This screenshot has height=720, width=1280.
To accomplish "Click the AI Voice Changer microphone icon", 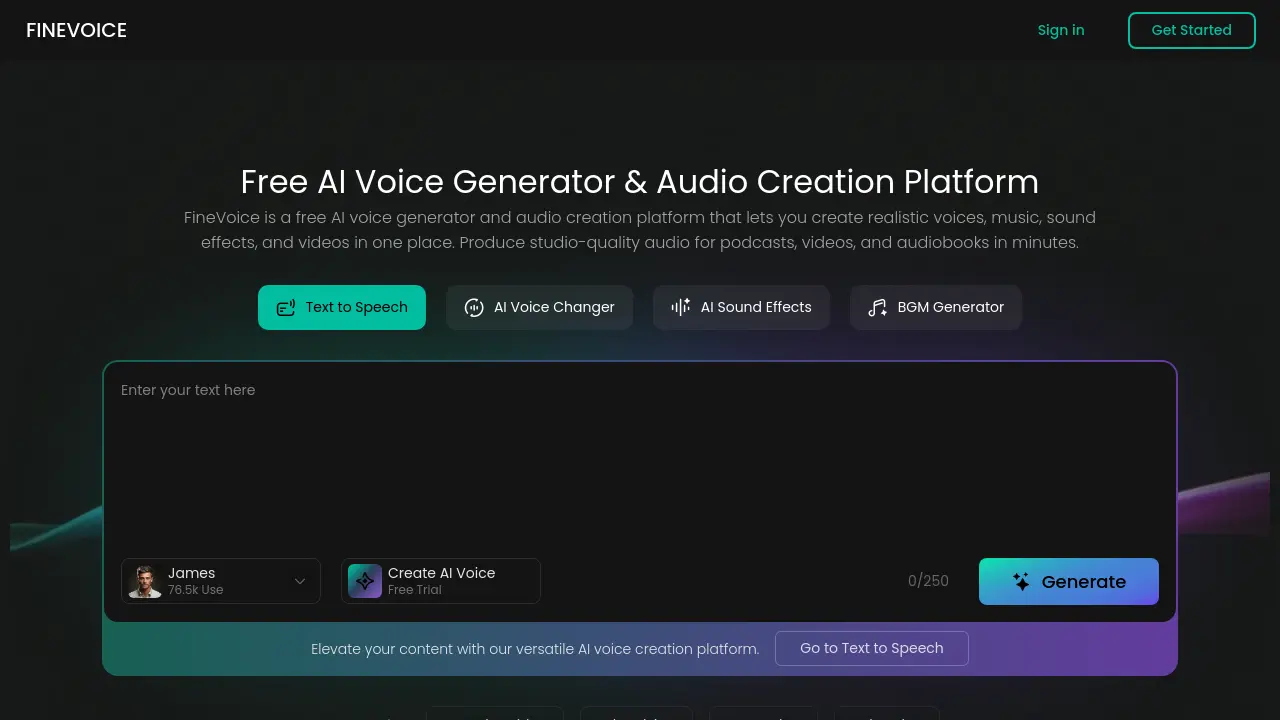I will pyautogui.click(x=474, y=307).
